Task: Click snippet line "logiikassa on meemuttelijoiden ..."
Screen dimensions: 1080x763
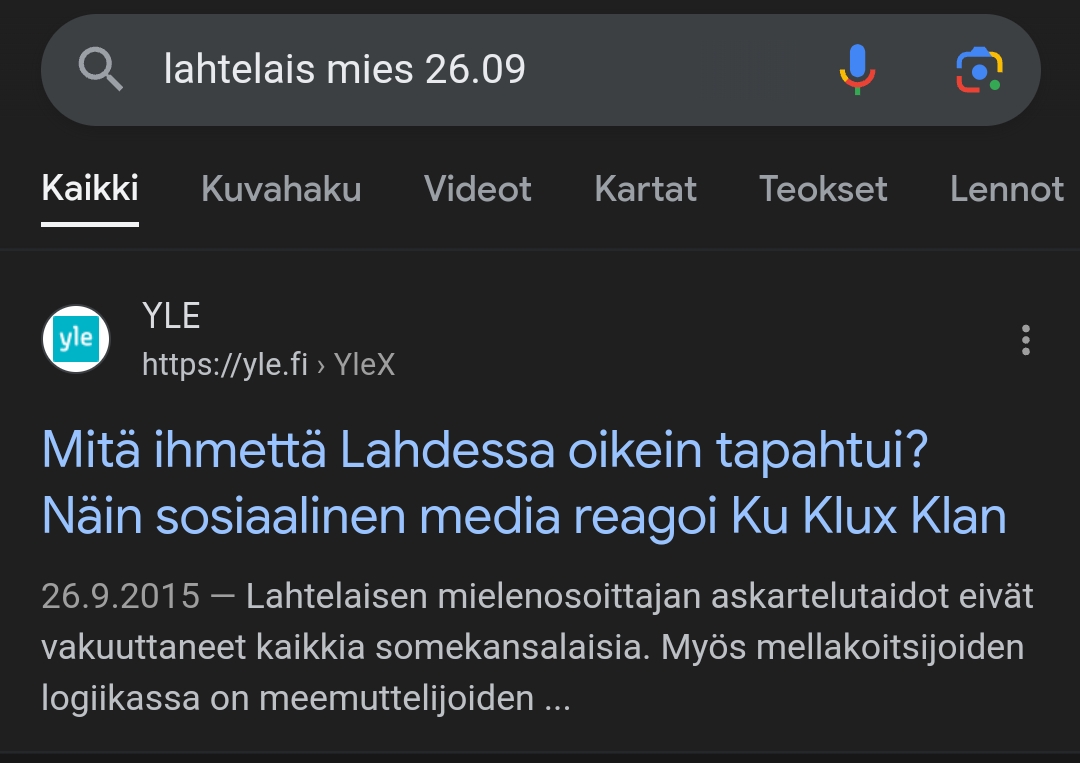Action: pos(306,698)
